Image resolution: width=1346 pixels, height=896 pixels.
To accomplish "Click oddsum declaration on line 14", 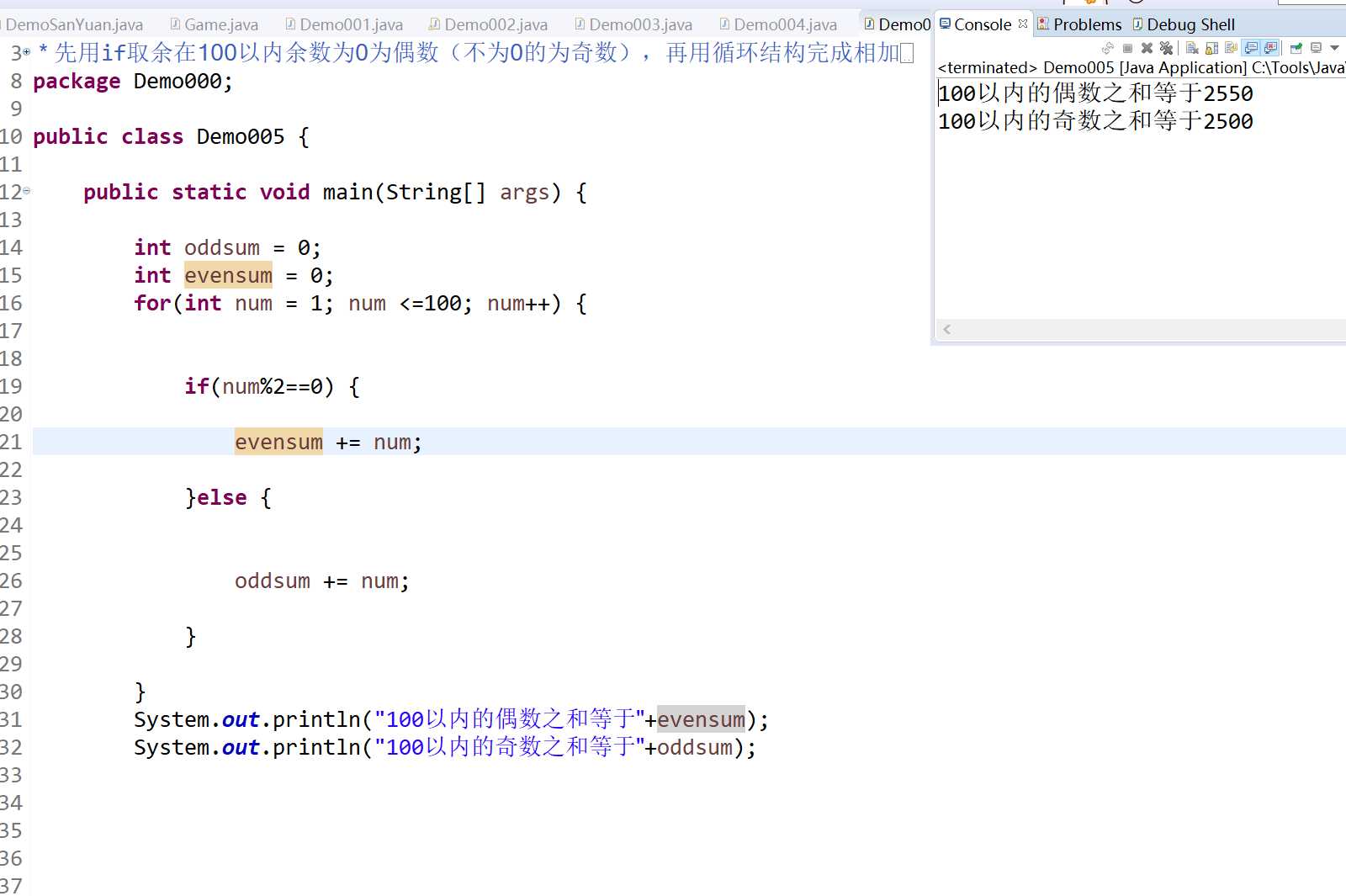I will pos(221,247).
